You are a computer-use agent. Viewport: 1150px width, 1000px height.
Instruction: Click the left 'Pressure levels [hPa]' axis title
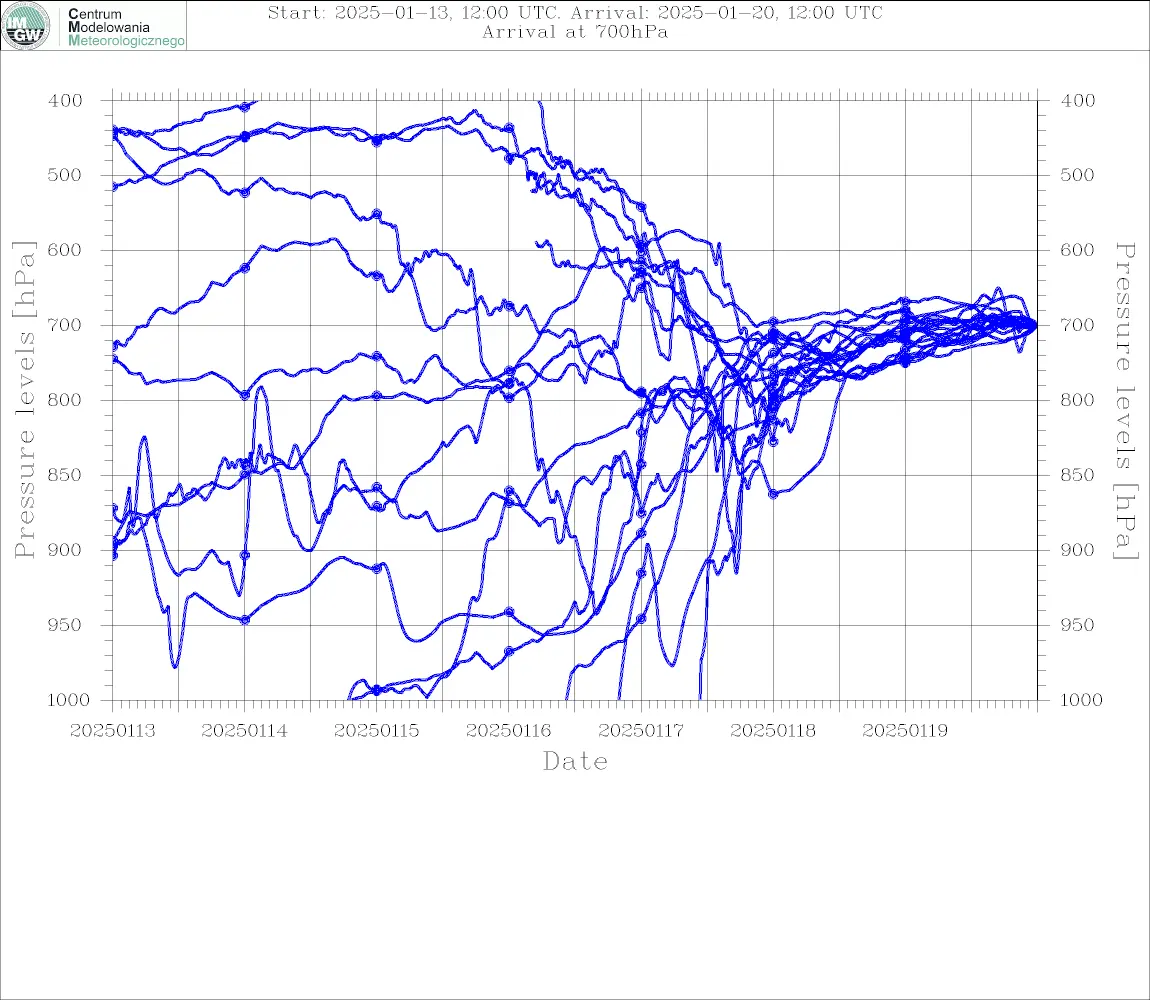(x=24, y=400)
